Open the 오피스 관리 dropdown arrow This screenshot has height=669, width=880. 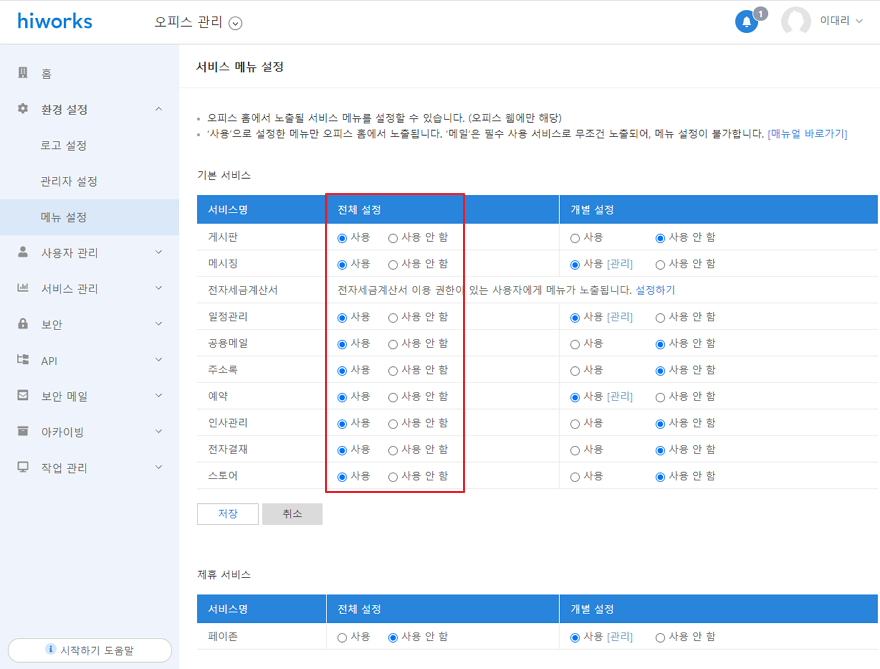click(x=236, y=23)
